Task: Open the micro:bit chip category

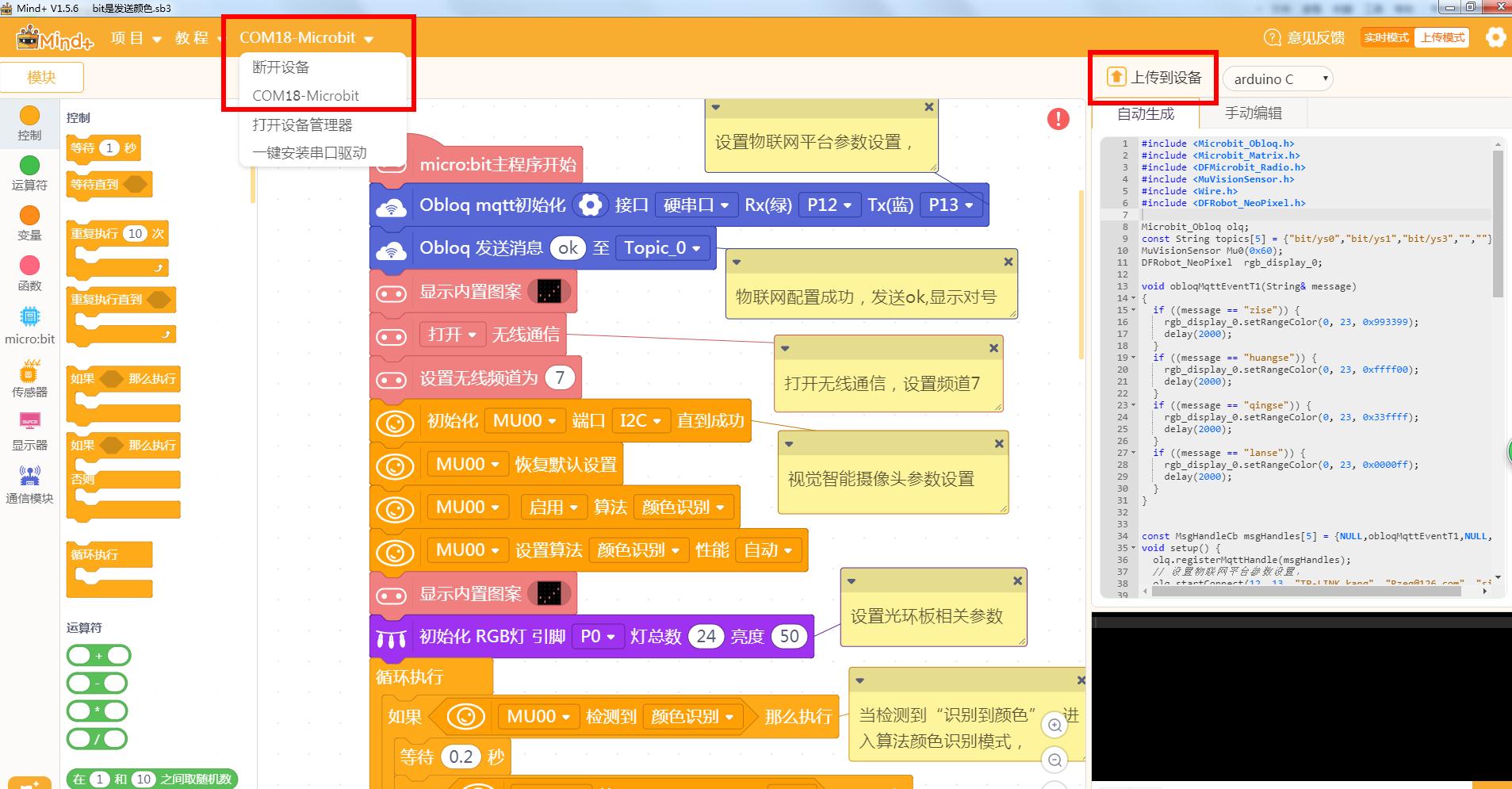Action: click(29, 317)
